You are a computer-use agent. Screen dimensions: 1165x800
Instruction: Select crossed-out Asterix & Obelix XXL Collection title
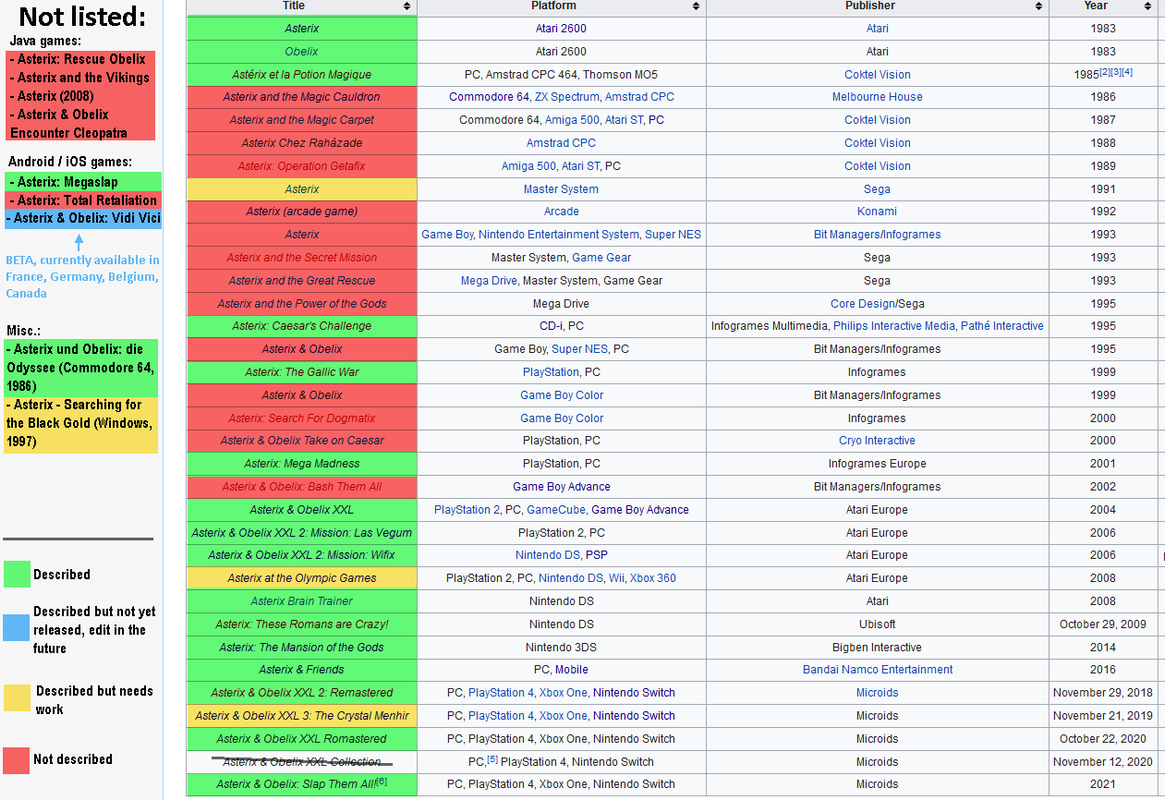(302, 761)
